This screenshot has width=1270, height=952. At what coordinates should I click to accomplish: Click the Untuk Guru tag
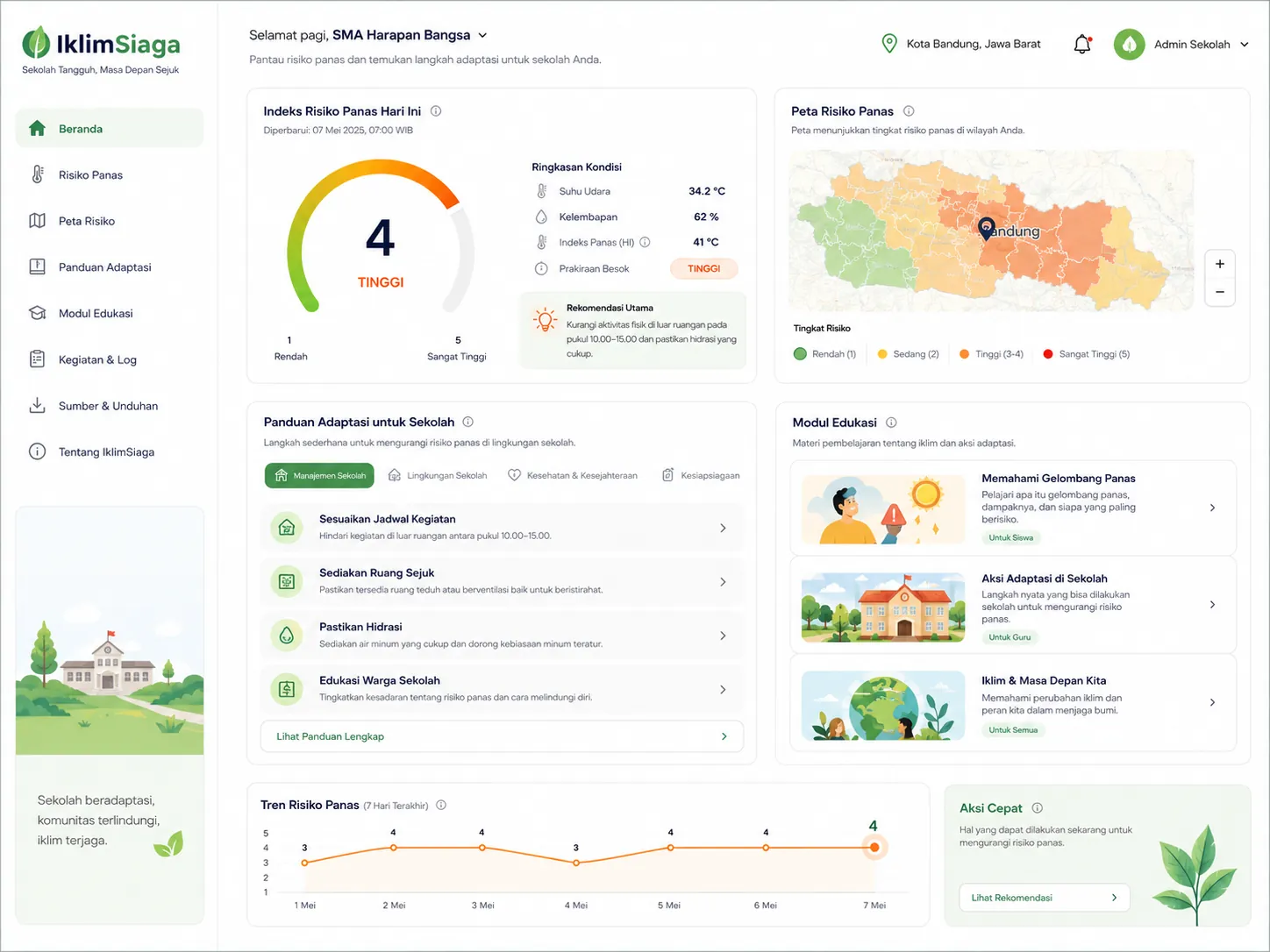pyautogui.click(x=1010, y=637)
